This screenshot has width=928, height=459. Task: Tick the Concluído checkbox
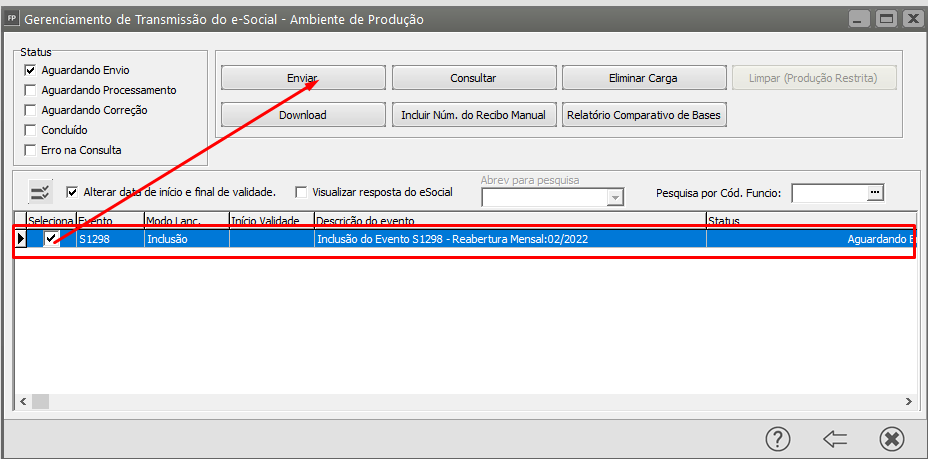tap(30, 130)
